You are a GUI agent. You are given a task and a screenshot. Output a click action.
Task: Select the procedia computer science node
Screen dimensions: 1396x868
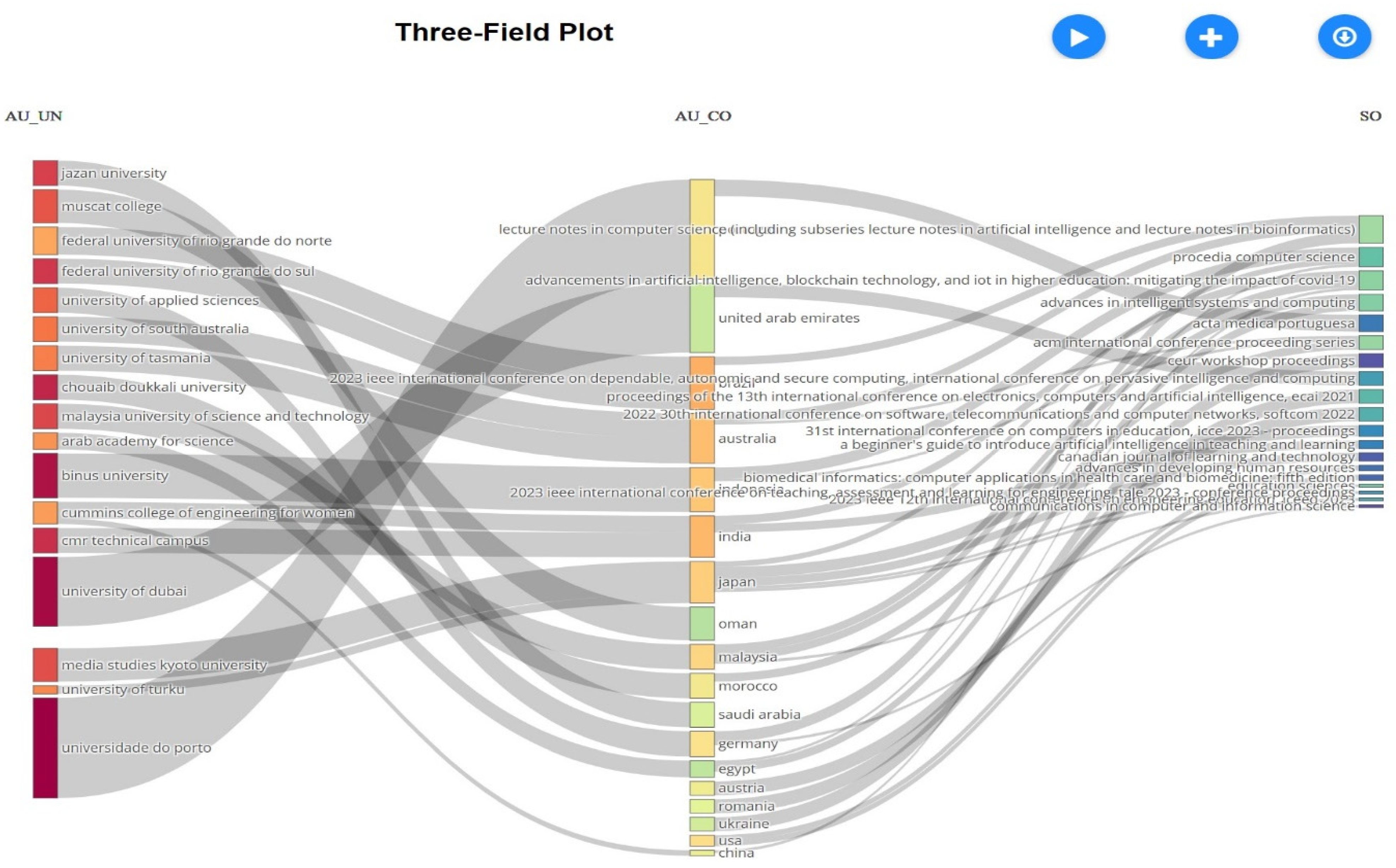(x=1370, y=257)
